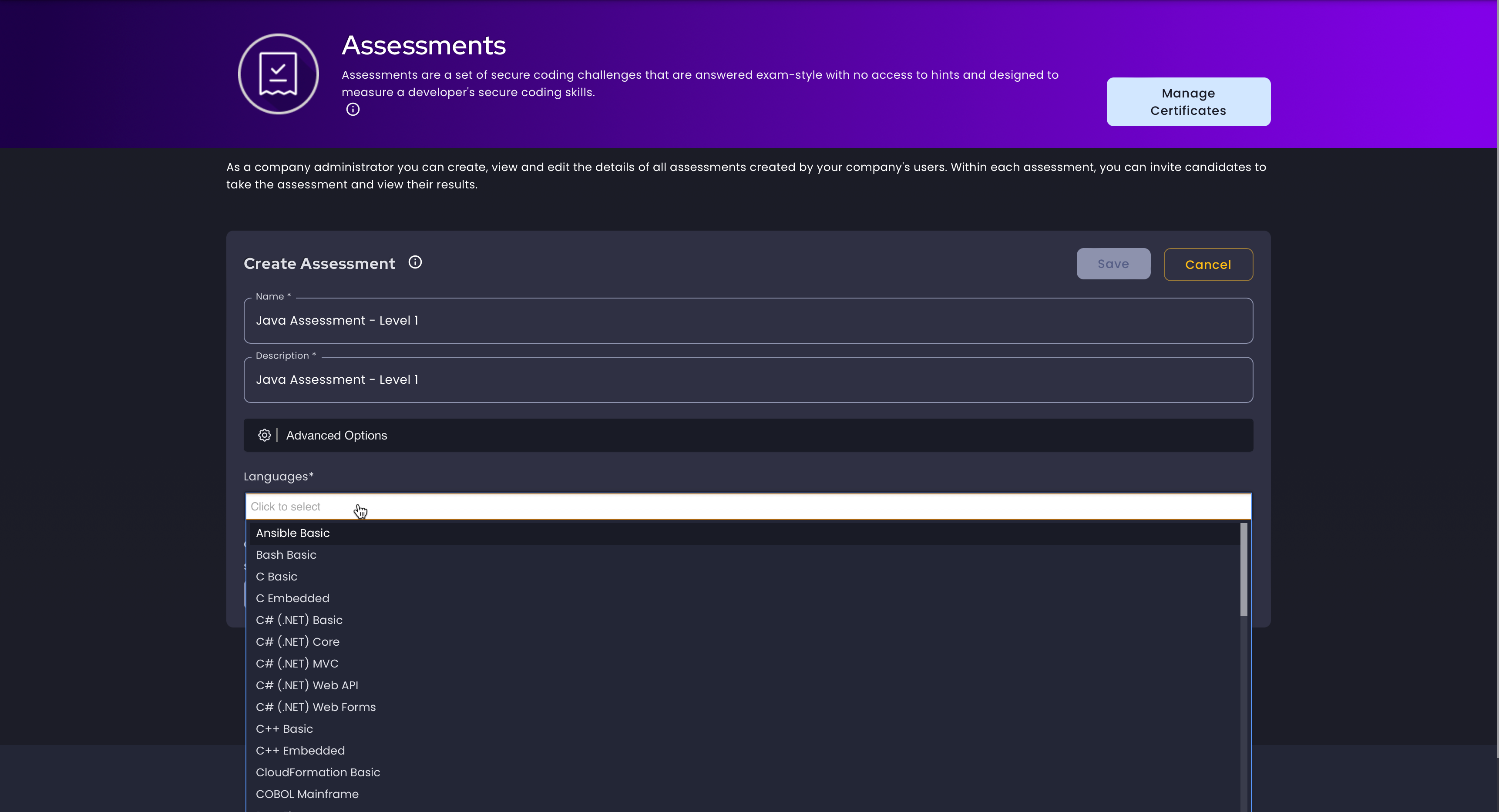Choose C++ Embedded language option
The image size is (1499, 812).
point(744,751)
